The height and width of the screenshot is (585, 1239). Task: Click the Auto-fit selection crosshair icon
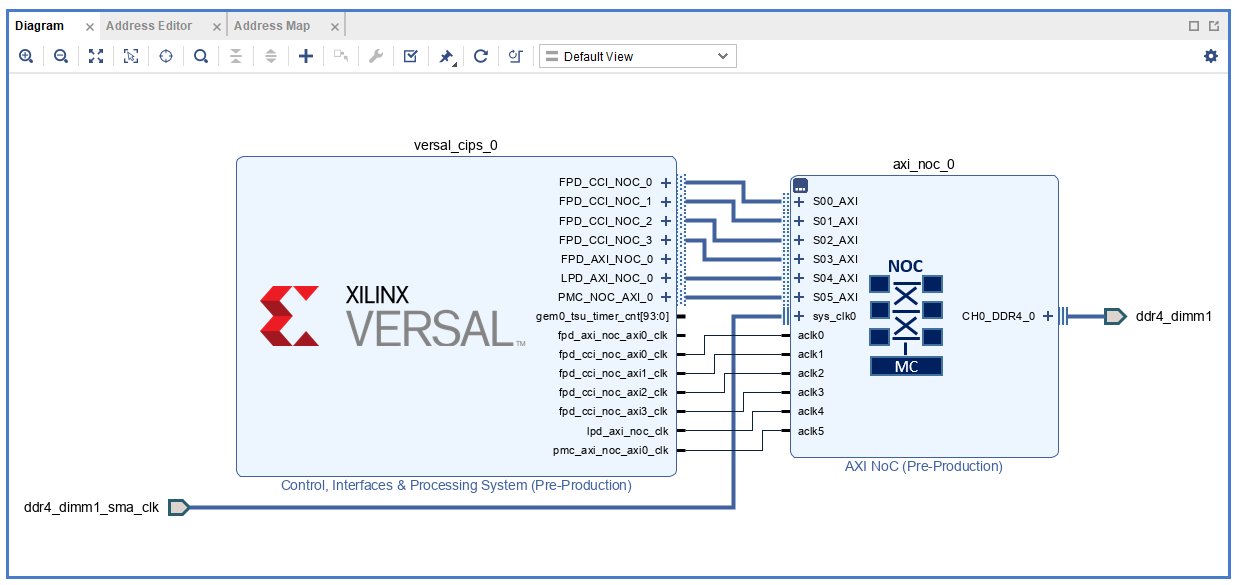[x=166, y=56]
